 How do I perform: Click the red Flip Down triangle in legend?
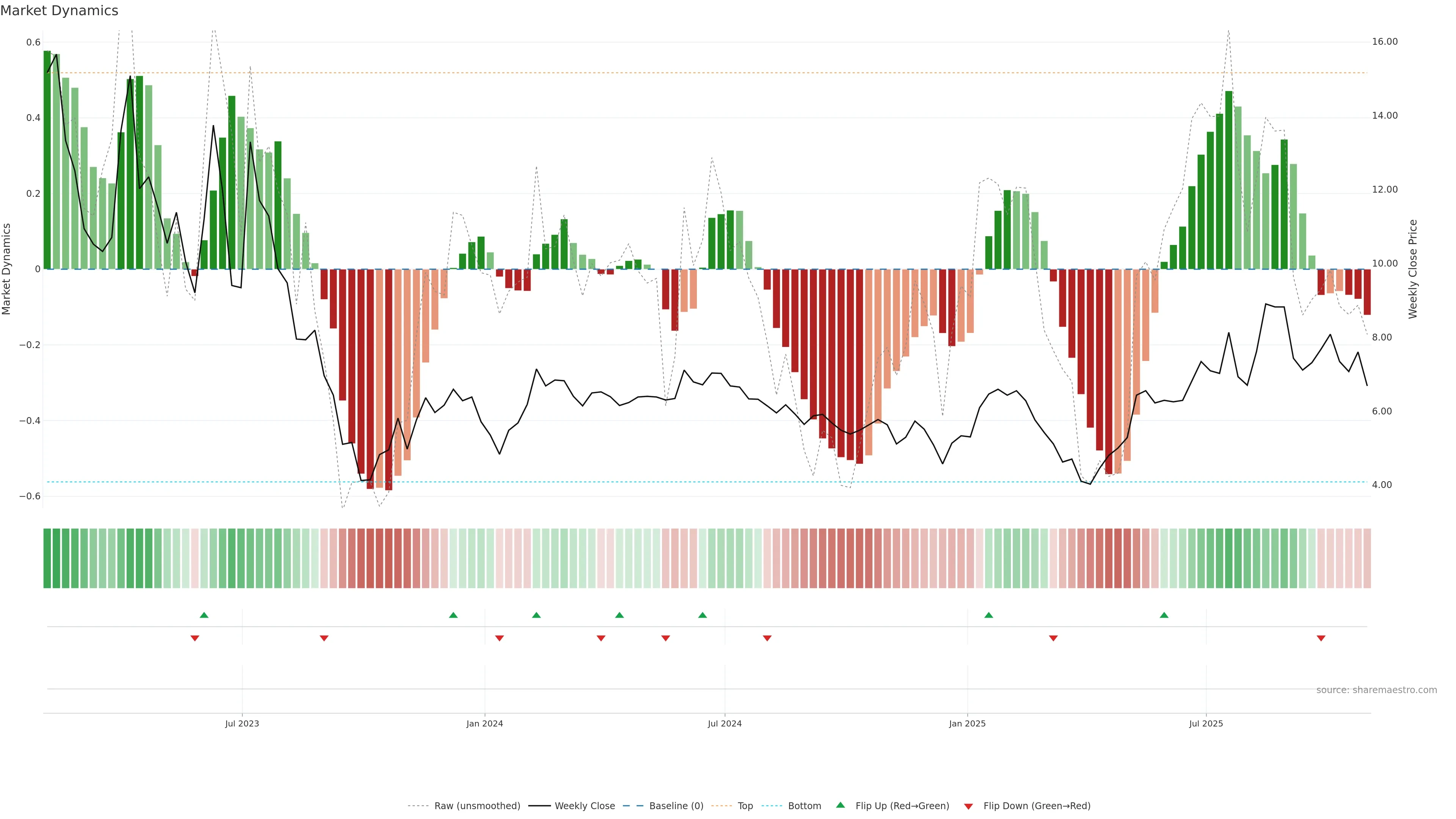pyautogui.click(x=968, y=806)
